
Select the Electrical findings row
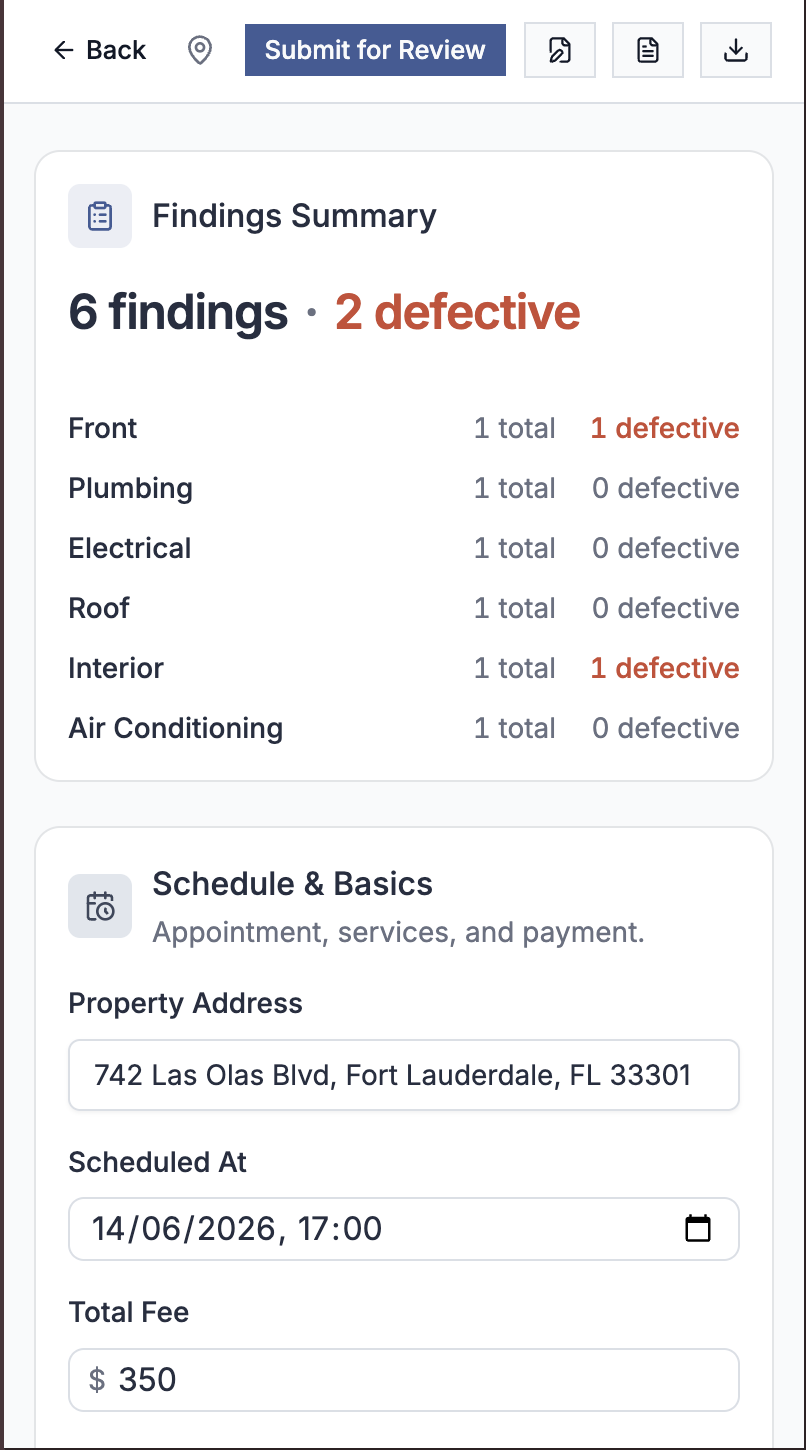[x=404, y=548]
